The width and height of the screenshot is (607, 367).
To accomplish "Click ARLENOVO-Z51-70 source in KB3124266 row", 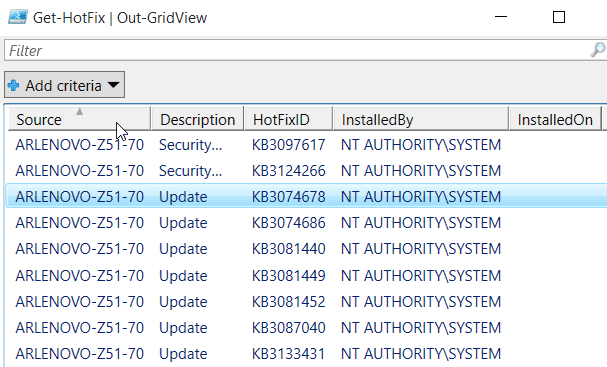I will pos(80,171).
